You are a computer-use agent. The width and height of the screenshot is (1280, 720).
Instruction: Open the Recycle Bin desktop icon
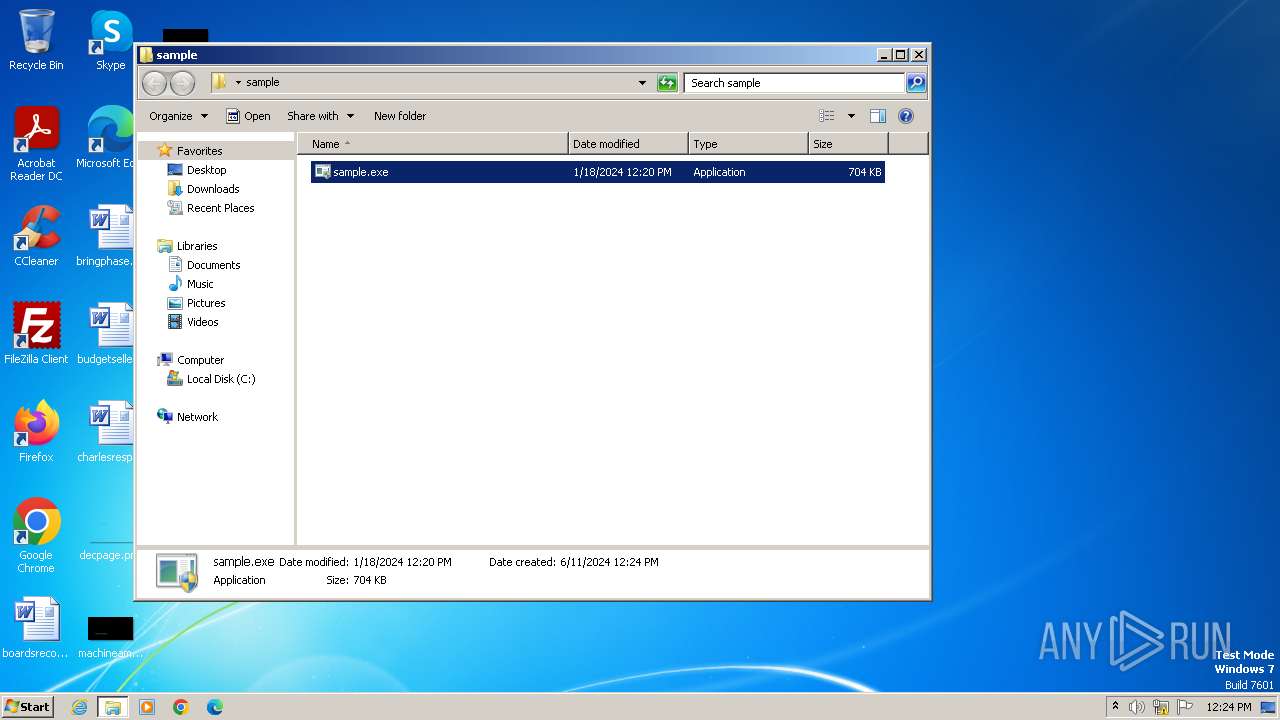tap(36, 40)
